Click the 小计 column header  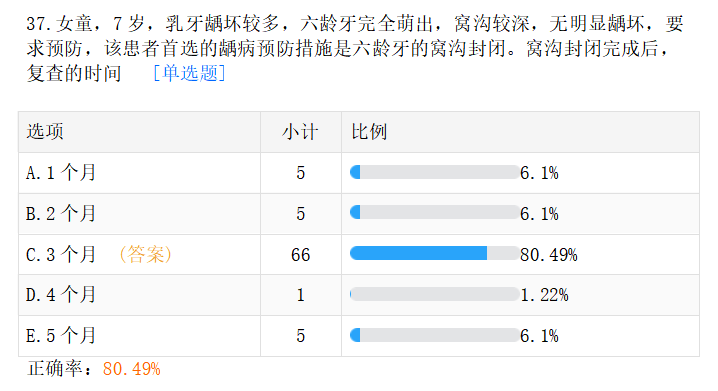pyautogui.click(x=300, y=132)
